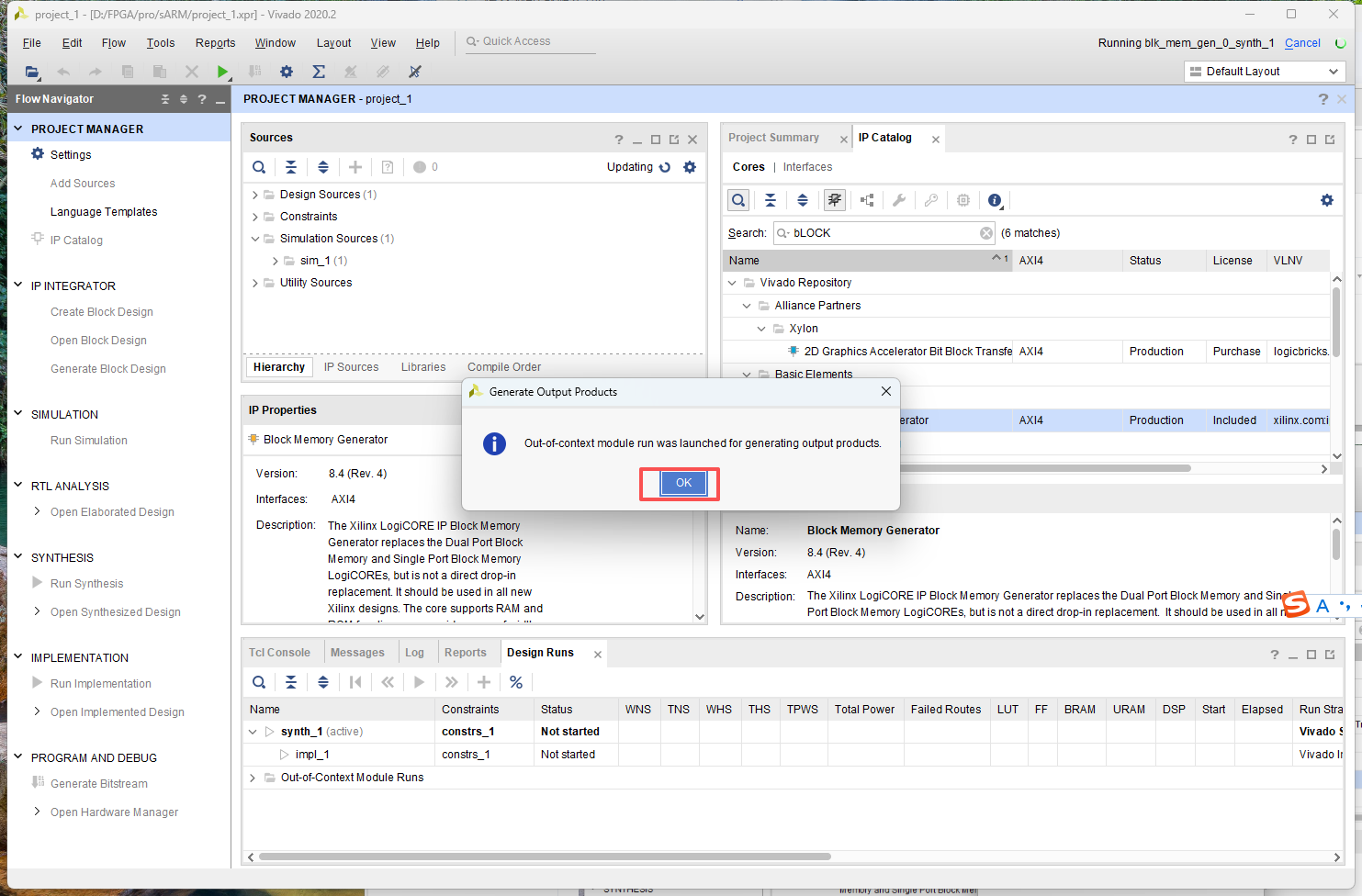
Task: Close the Design Runs tab
Action: tap(598, 655)
